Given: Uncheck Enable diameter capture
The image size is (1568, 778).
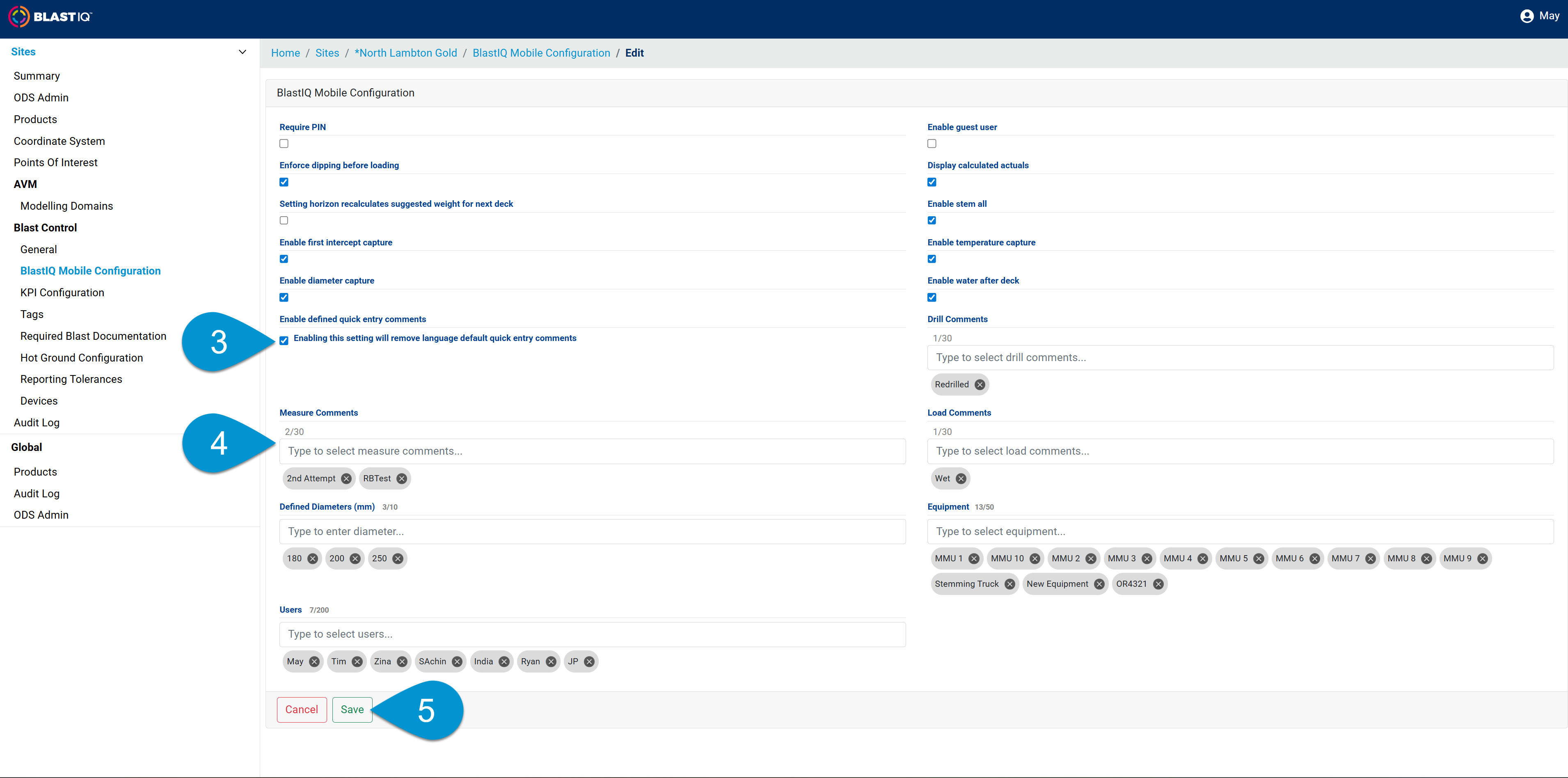Looking at the screenshot, I should [x=284, y=297].
